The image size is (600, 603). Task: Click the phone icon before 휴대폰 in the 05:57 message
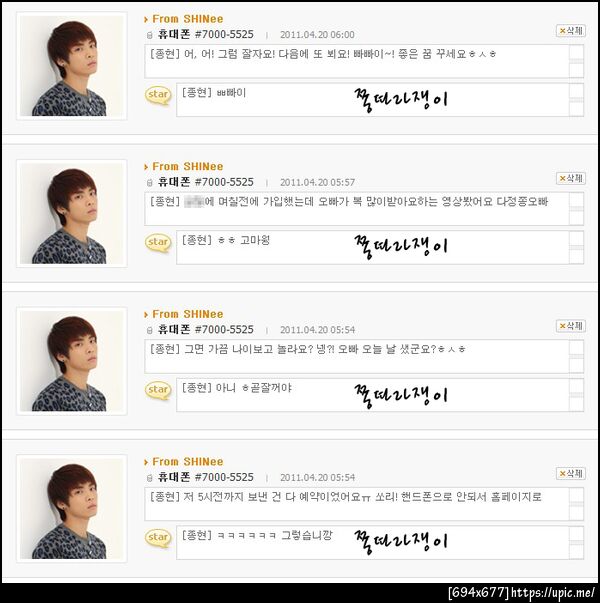pyautogui.click(x=150, y=183)
